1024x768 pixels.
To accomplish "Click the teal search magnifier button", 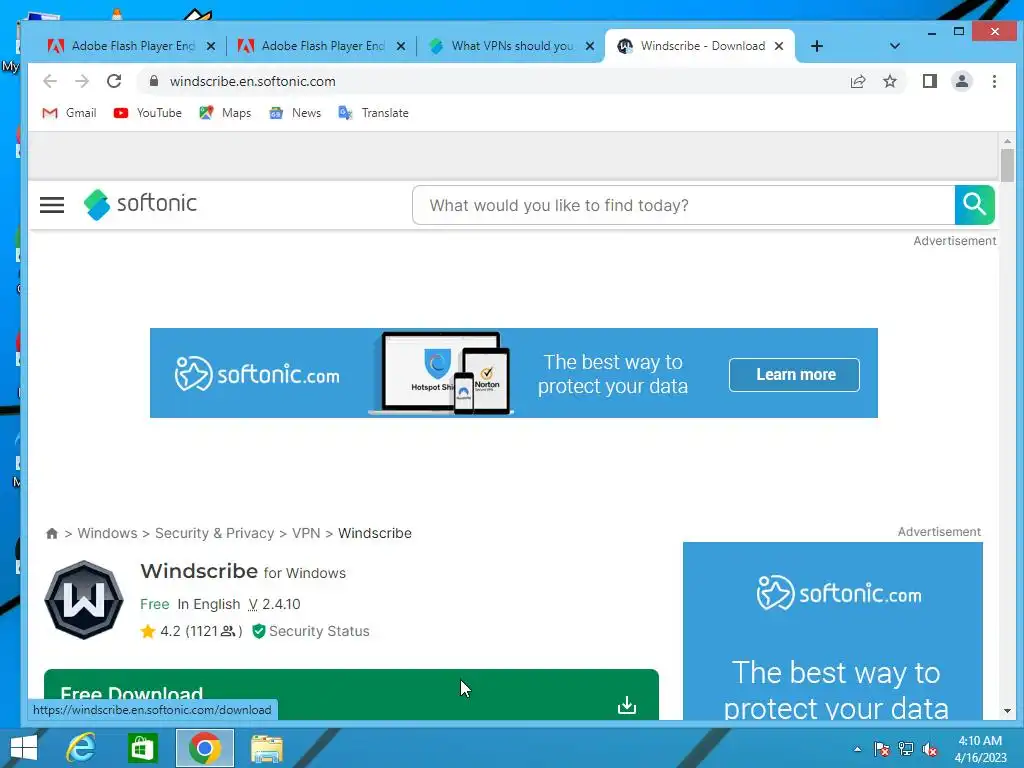I will pos(974,205).
